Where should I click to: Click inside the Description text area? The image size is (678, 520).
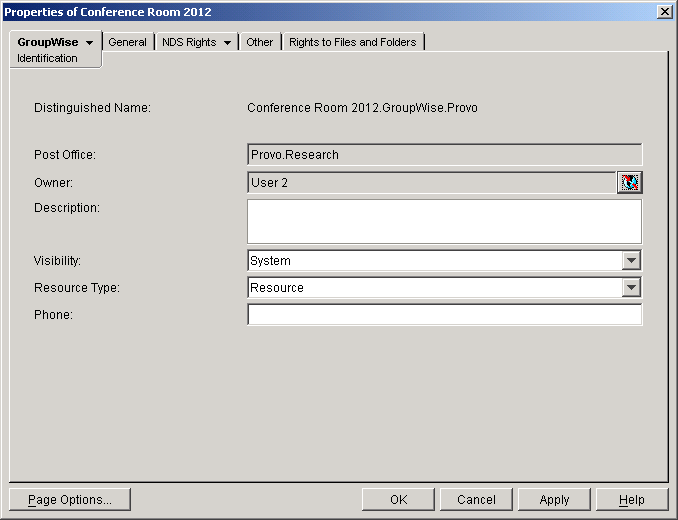[445, 221]
